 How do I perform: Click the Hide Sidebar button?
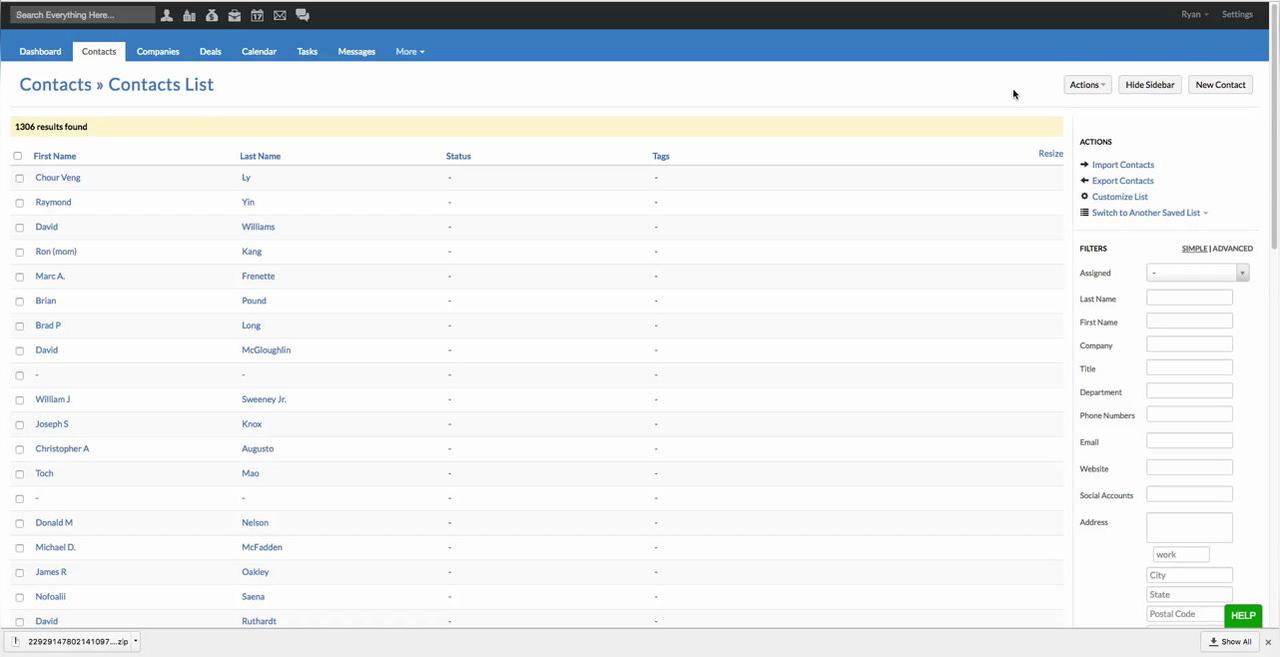1150,85
